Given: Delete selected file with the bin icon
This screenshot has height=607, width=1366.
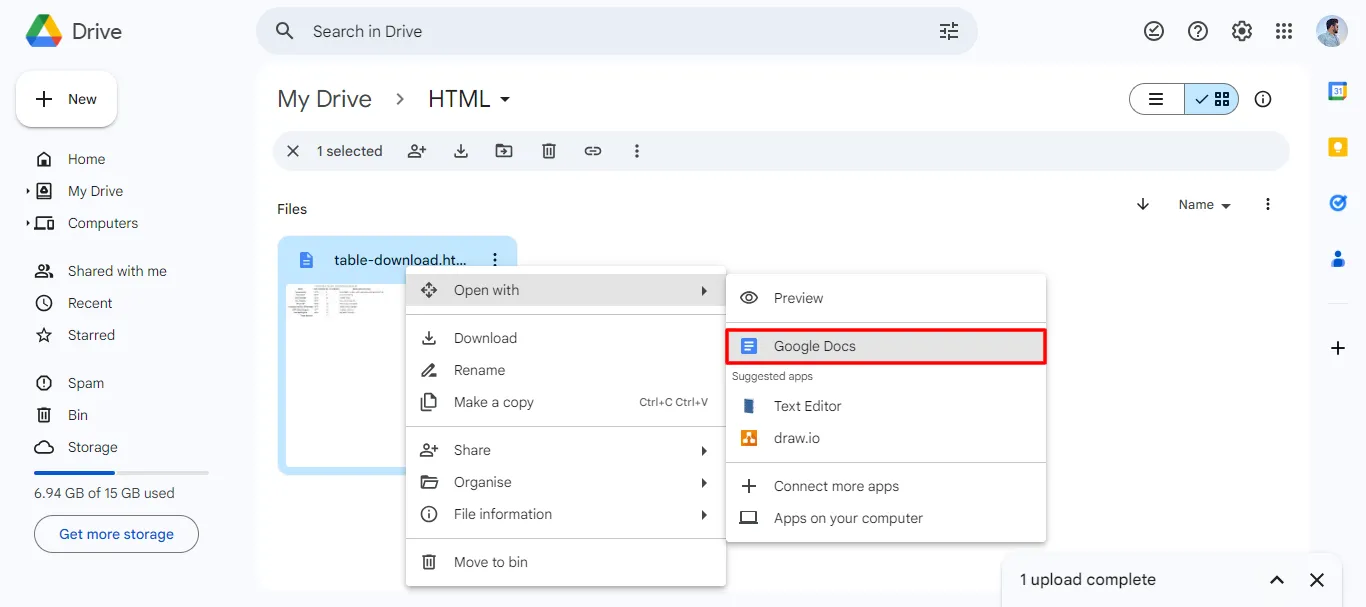Looking at the screenshot, I should (548, 150).
